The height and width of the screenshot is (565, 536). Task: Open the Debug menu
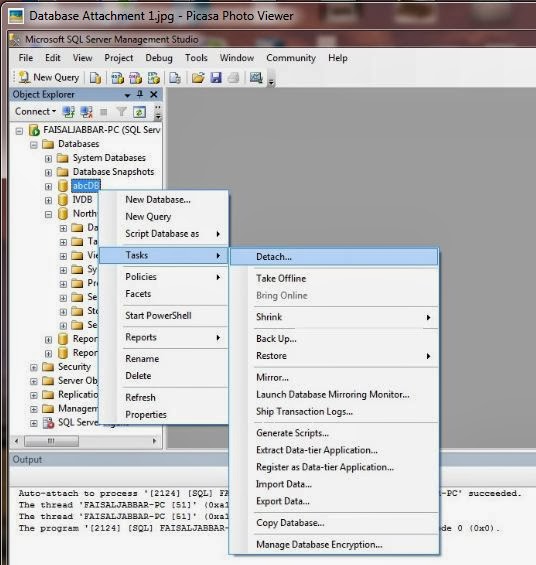point(159,58)
